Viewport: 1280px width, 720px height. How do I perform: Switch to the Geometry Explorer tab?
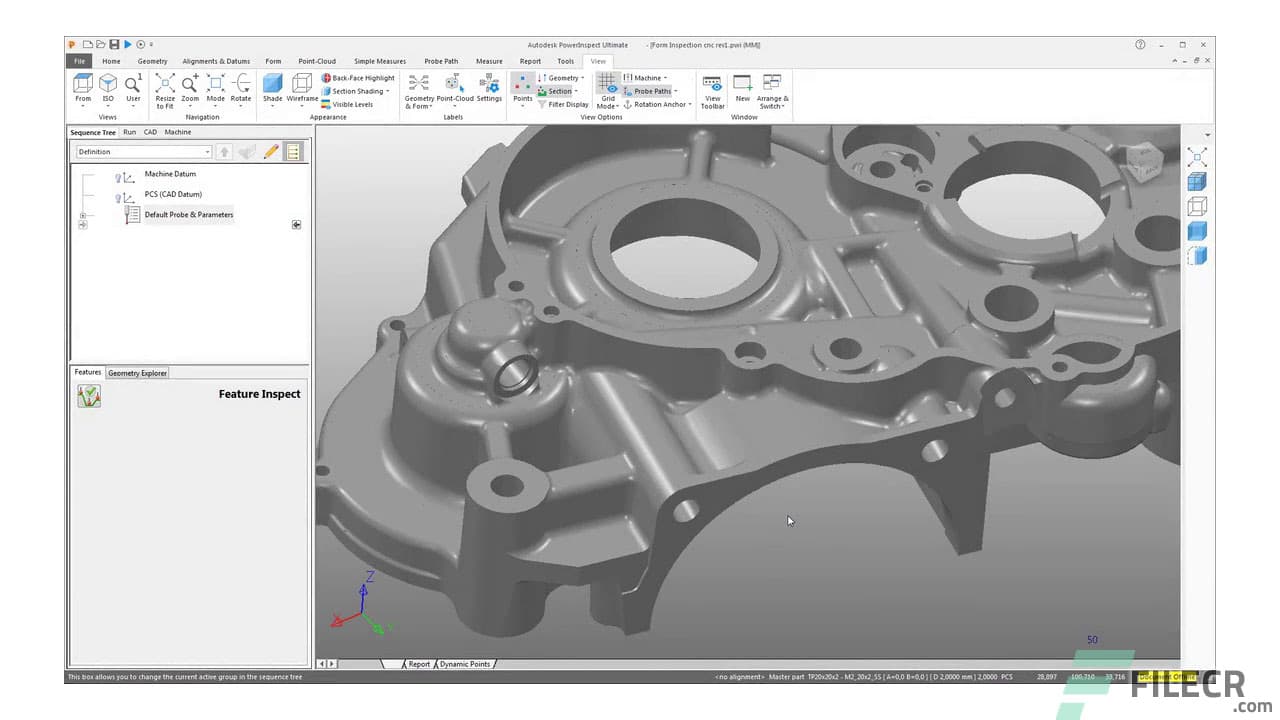click(x=137, y=372)
